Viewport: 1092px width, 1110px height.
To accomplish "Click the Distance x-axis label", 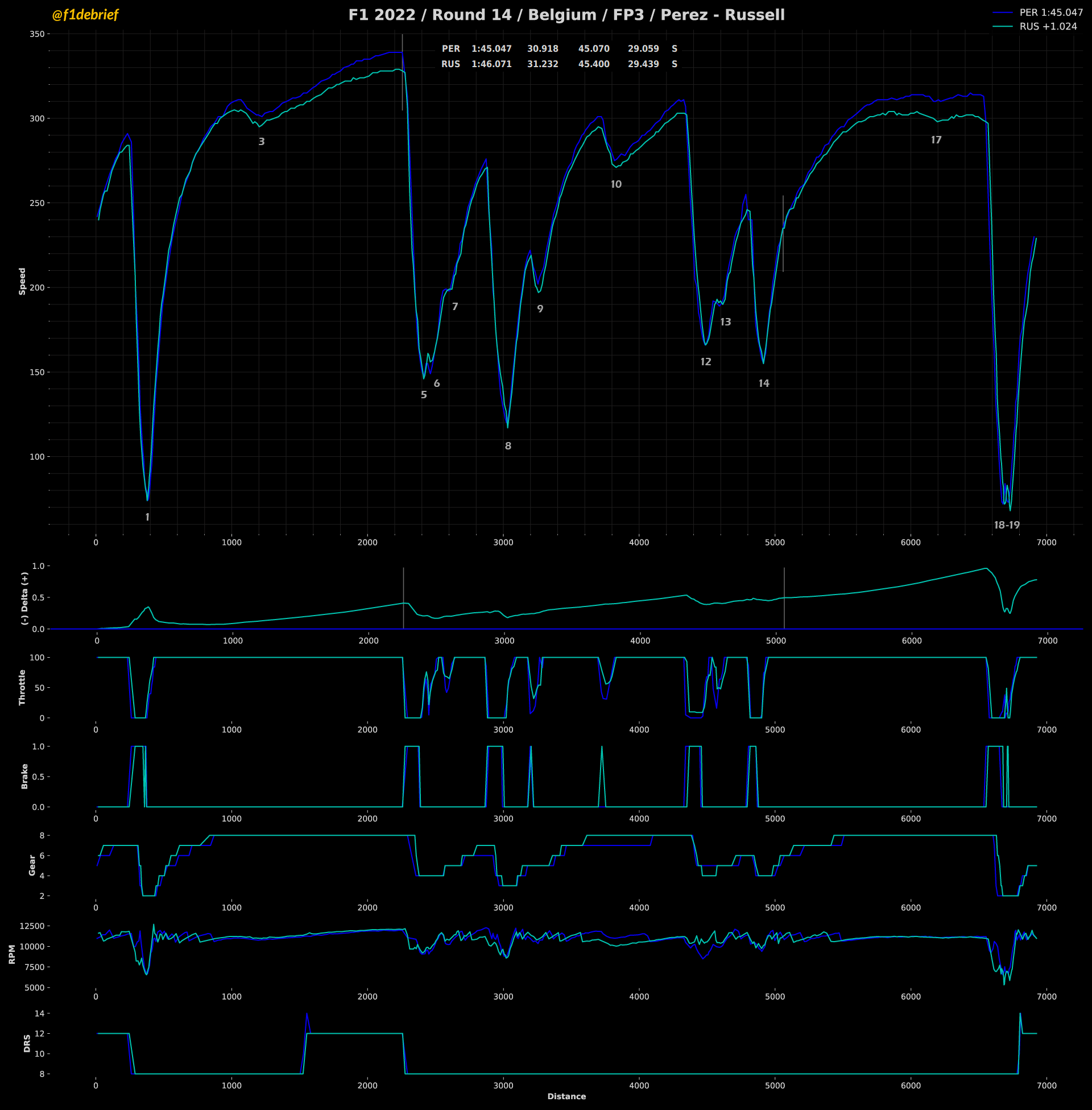I will tap(566, 1096).
